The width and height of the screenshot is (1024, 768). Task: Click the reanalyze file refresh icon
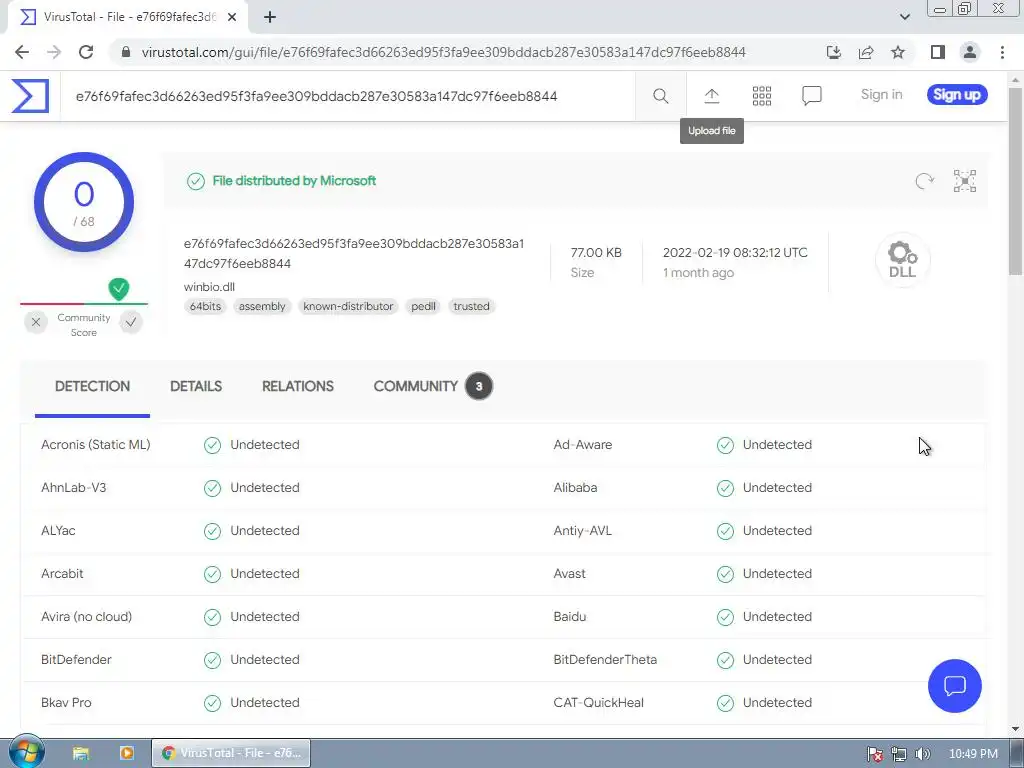[924, 181]
